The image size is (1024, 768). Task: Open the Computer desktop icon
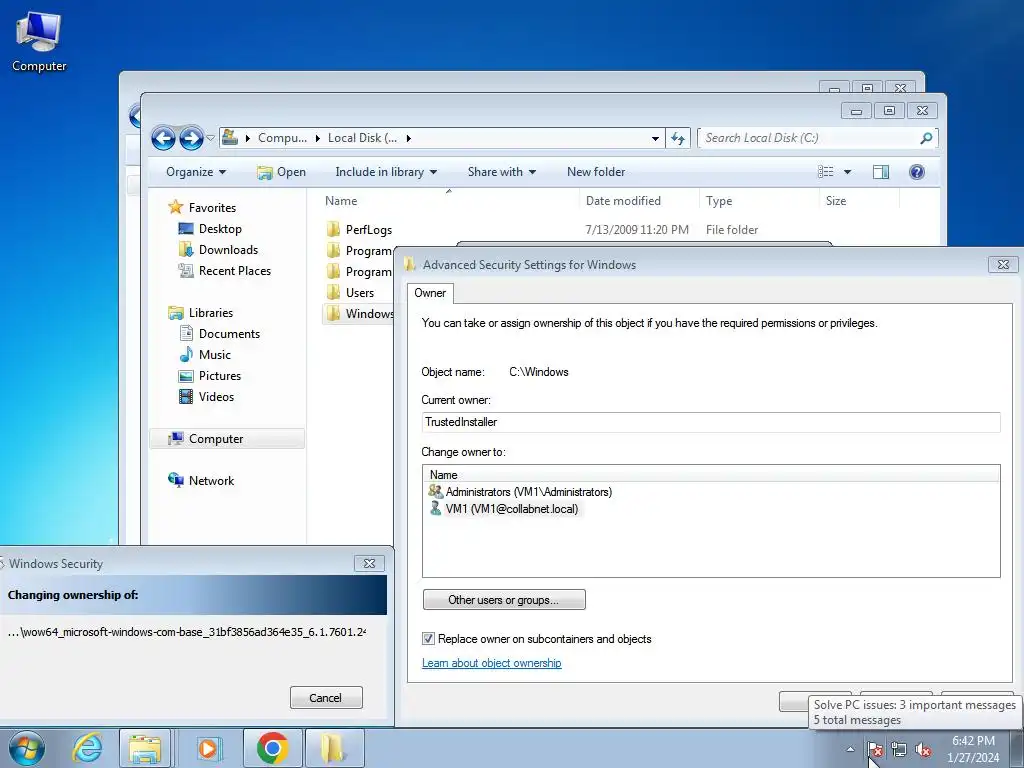39,40
